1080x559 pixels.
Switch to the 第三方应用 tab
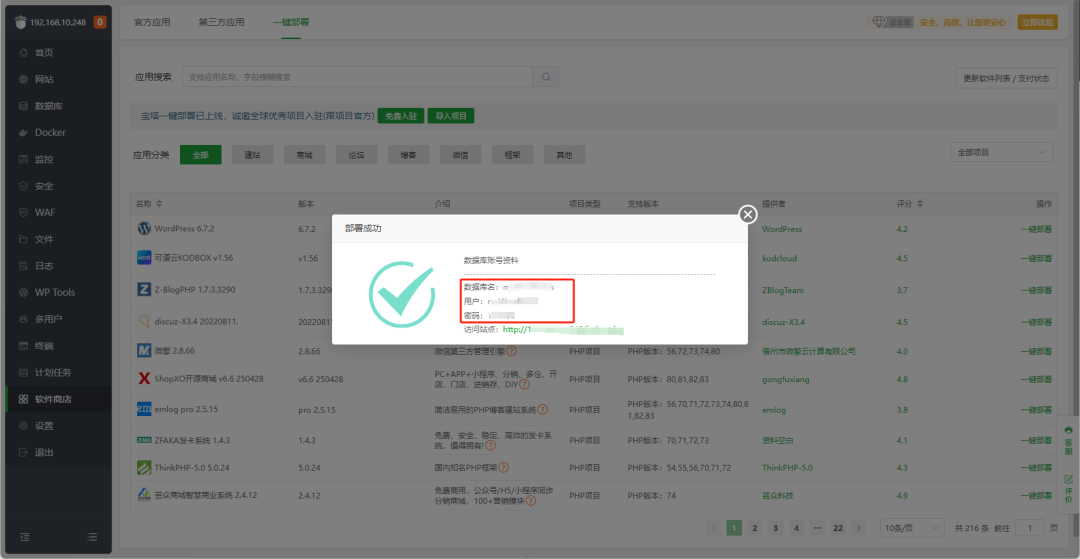click(x=221, y=22)
